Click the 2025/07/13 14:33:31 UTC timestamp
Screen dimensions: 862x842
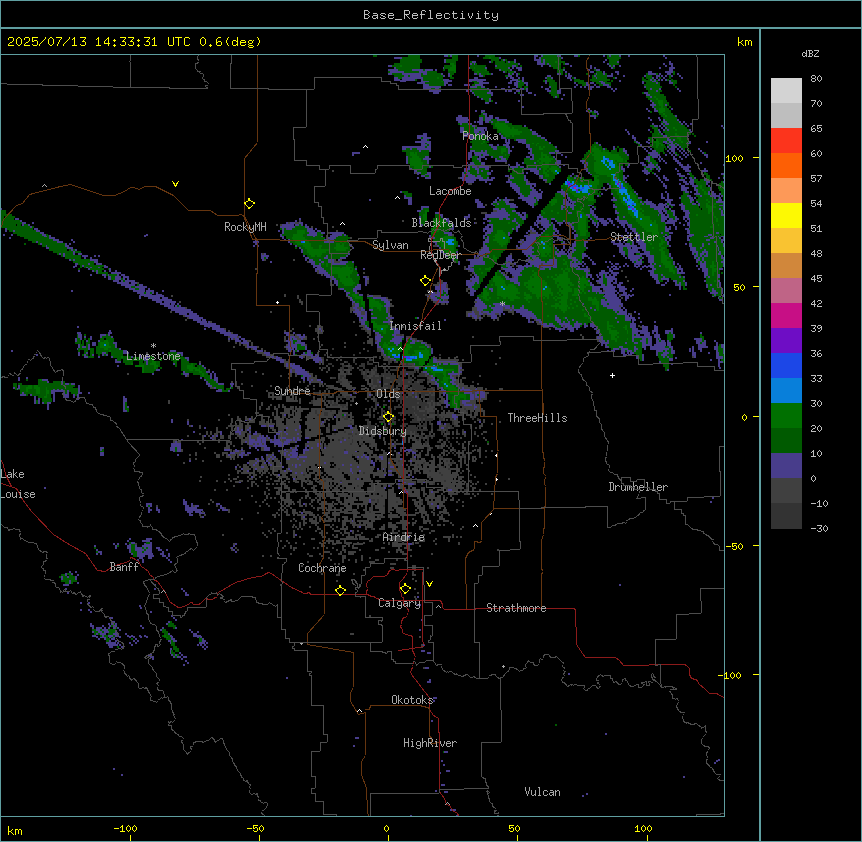99,42
